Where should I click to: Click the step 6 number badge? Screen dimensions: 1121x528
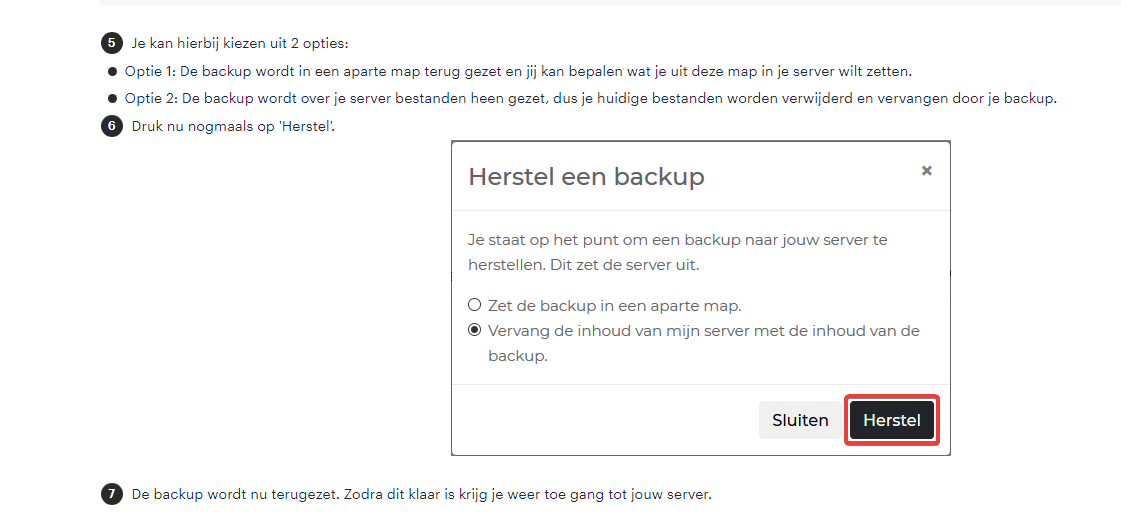pyautogui.click(x=112, y=126)
